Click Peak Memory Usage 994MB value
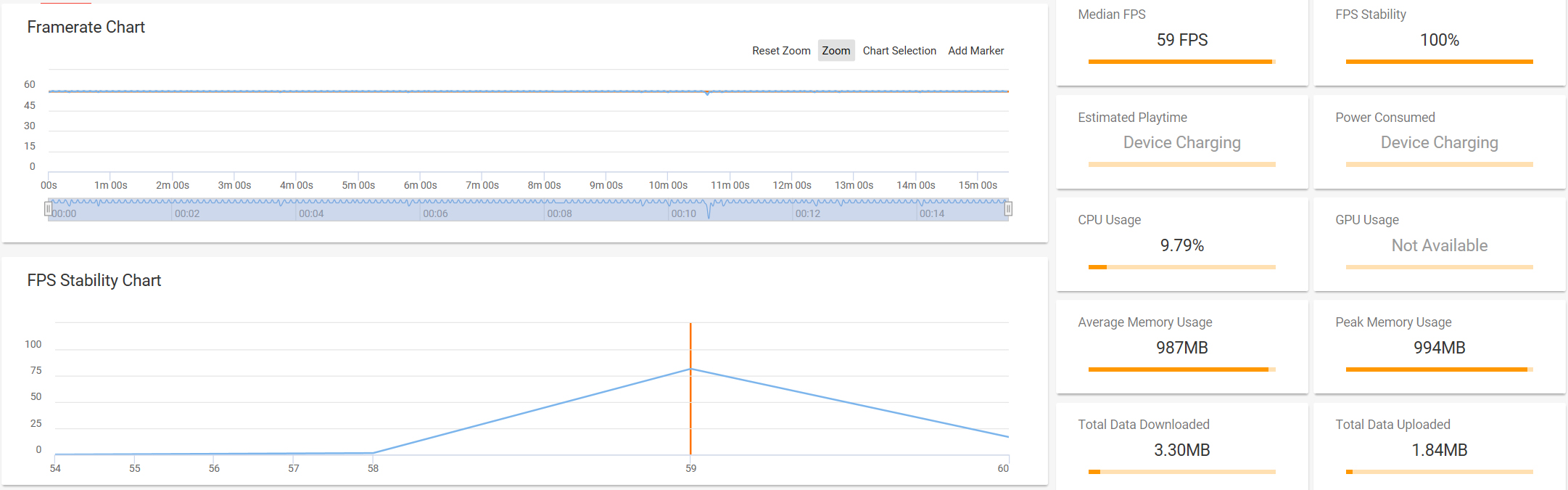 pyautogui.click(x=1440, y=348)
